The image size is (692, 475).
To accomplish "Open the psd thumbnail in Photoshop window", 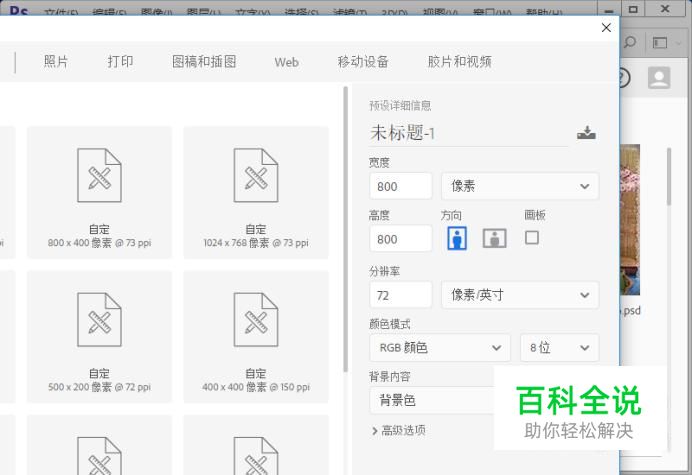I will point(630,220).
